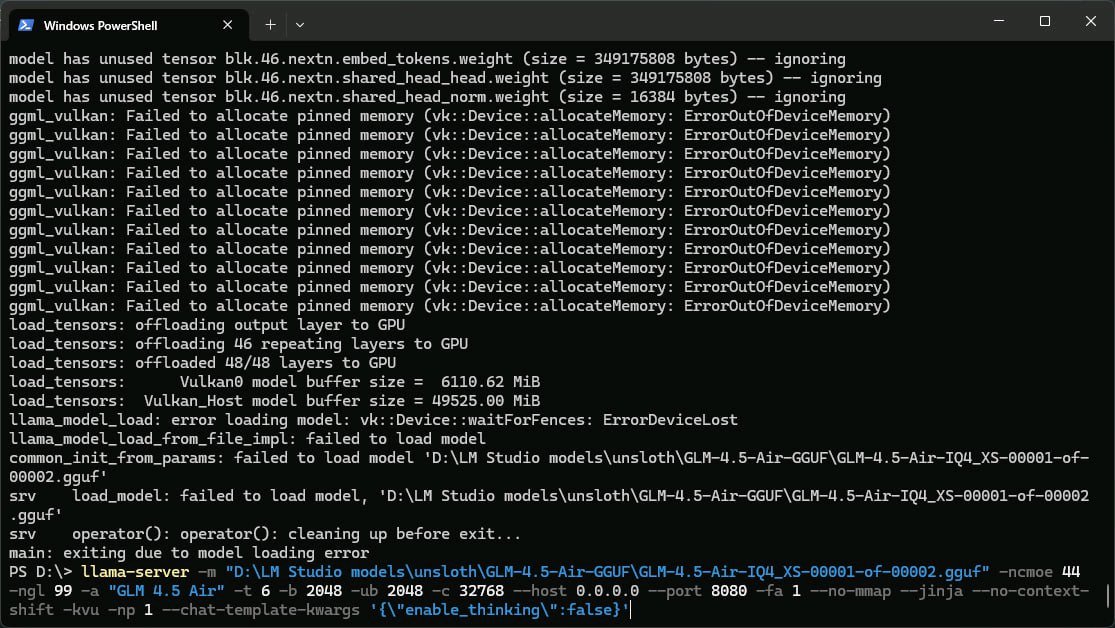Click the 'PS D:\>' prompt
Image resolution: width=1115 pixels, height=628 pixels.
point(41,572)
